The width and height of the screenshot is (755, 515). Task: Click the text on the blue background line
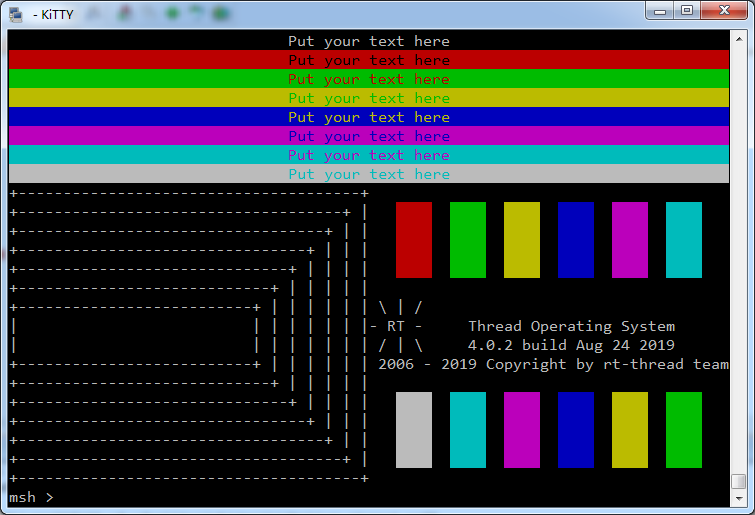369,117
